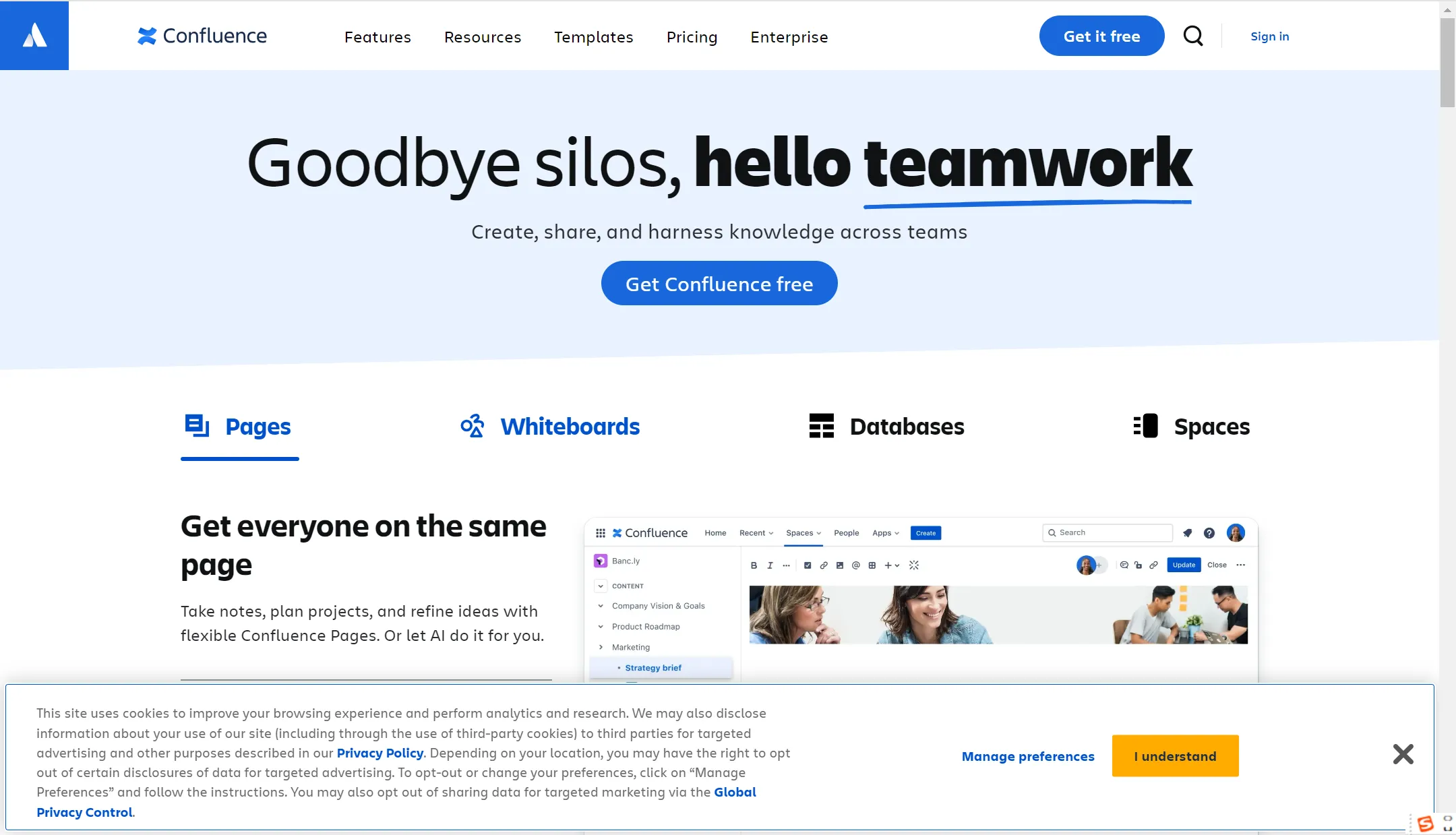Click the Databases tab icon
1456x835 pixels.
820,425
